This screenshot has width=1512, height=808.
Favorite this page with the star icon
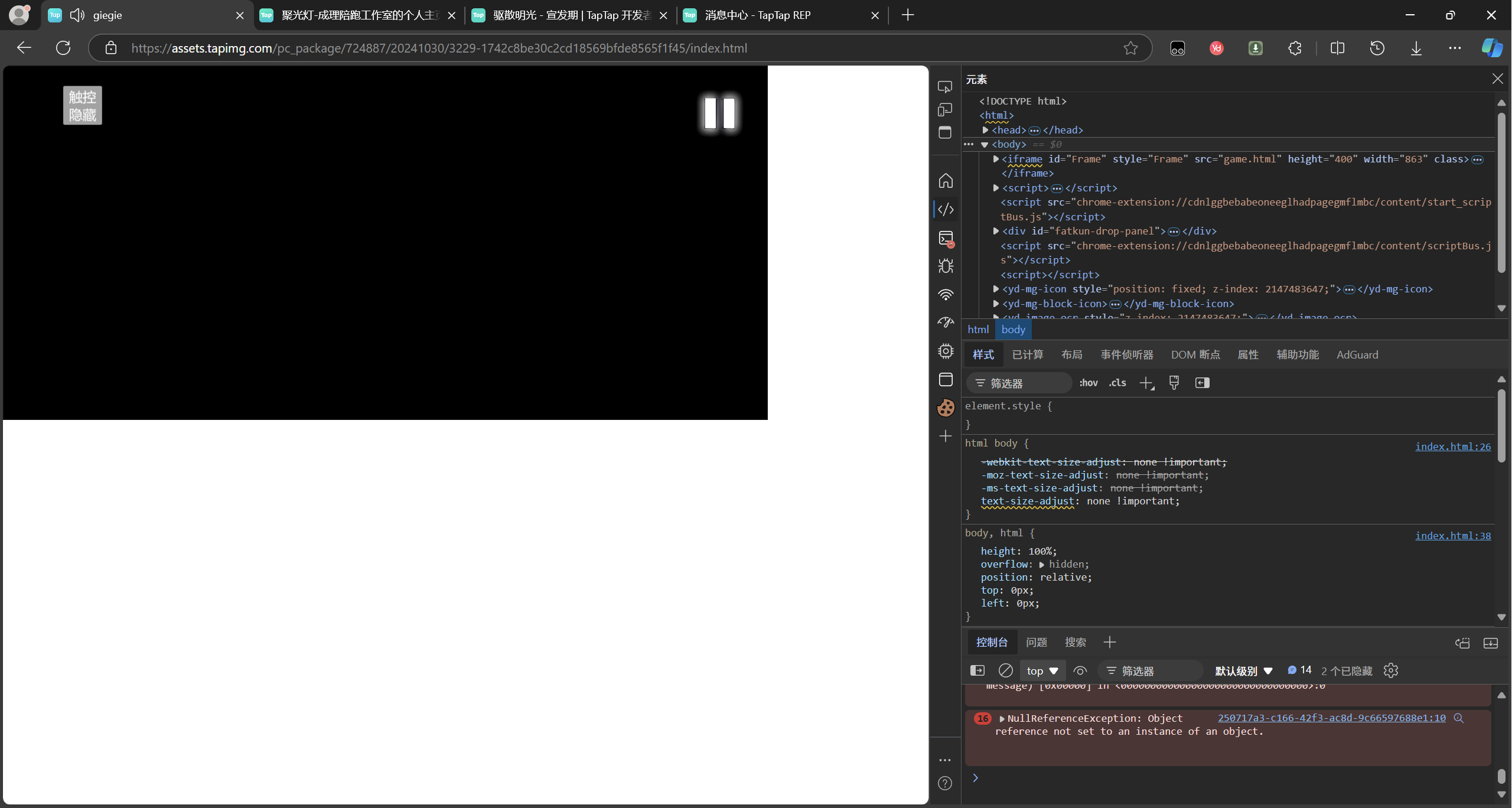click(1130, 48)
